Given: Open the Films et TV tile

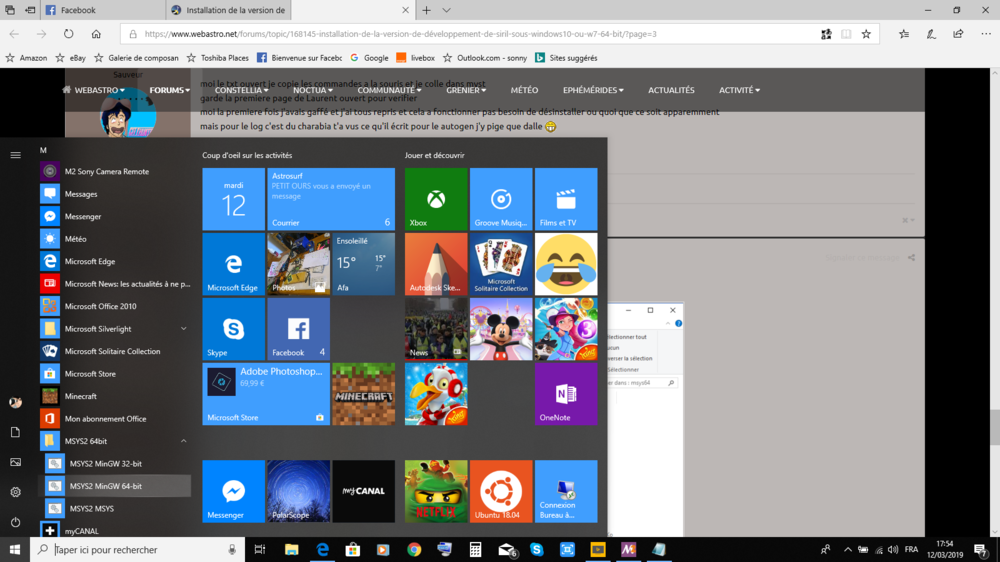Looking at the screenshot, I should (x=566, y=199).
